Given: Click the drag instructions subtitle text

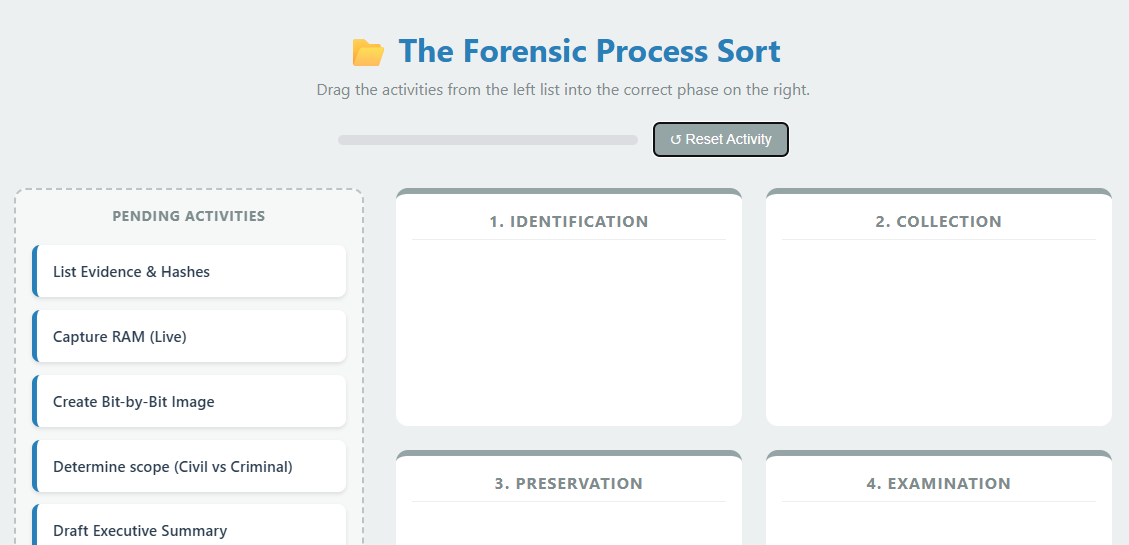Looking at the screenshot, I should pyautogui.click(x=563, y=90).
